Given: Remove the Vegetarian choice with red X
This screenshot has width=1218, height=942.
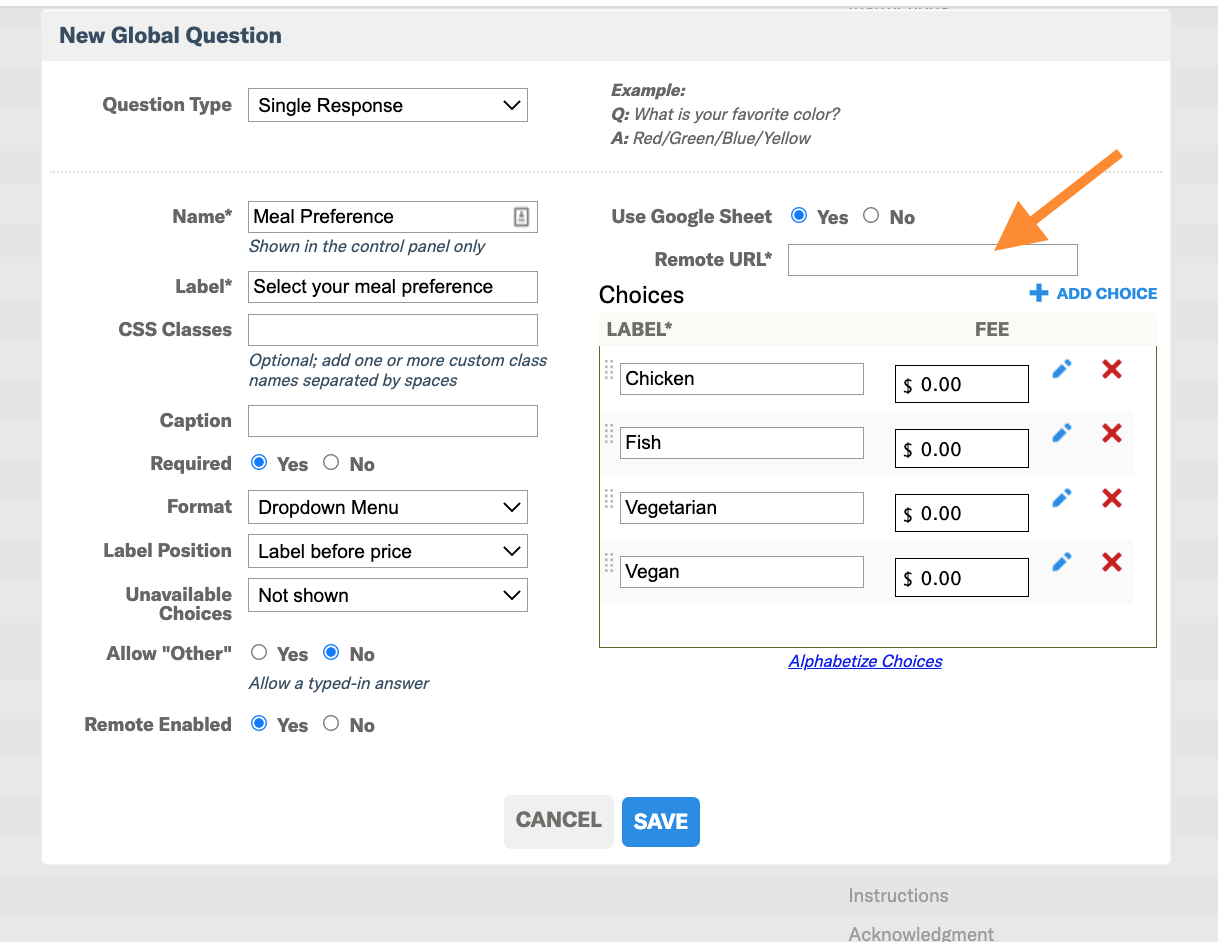Looking at the screenshot, I should coord(1111,497).
